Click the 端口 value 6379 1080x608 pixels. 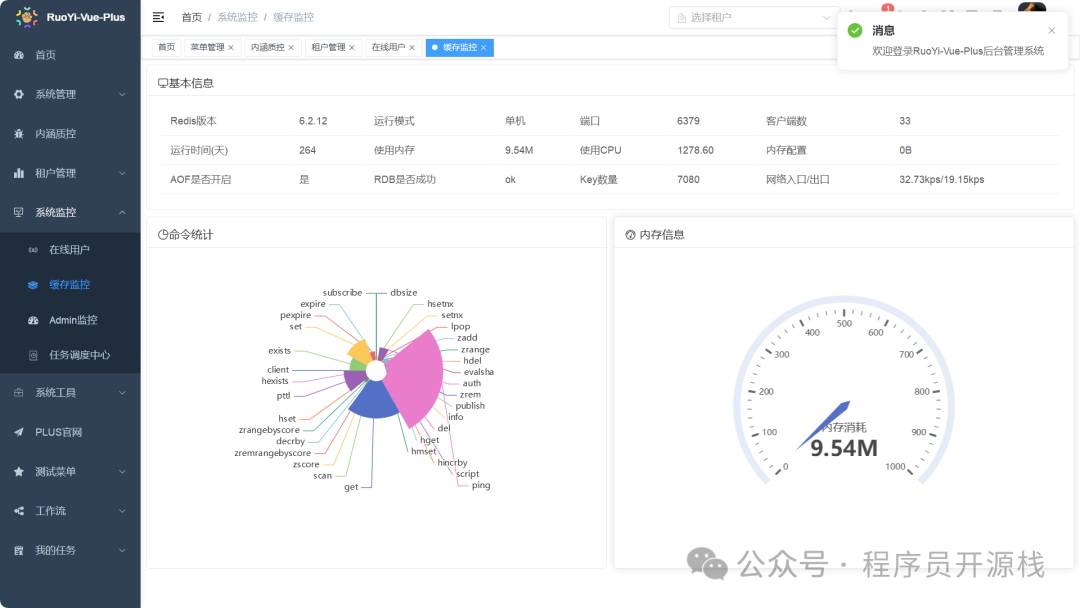(x=688, y=121)
